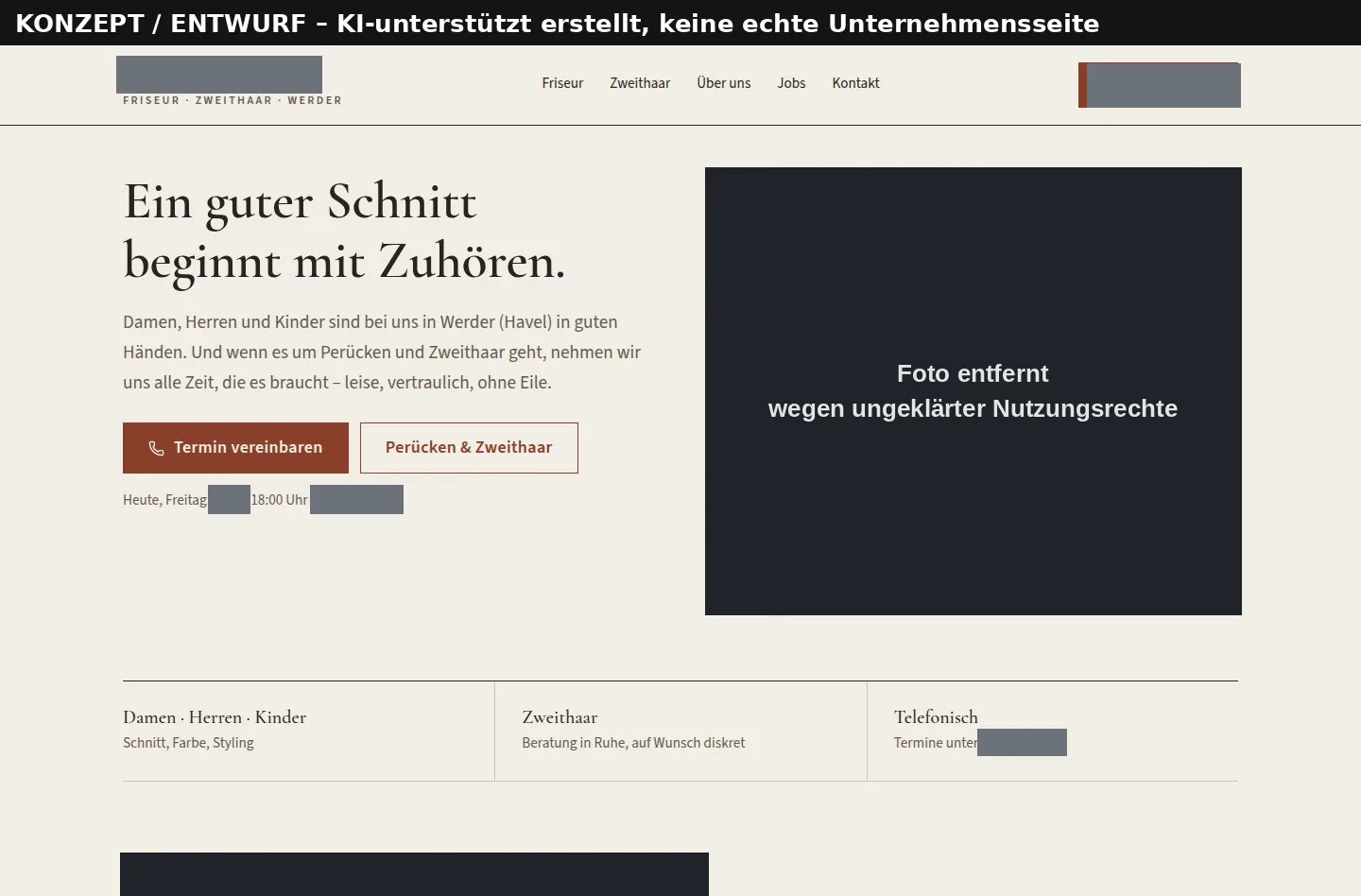The image size is (1361, 896).
Task: Go to the Zweithaar menu item
Action: 640,83
